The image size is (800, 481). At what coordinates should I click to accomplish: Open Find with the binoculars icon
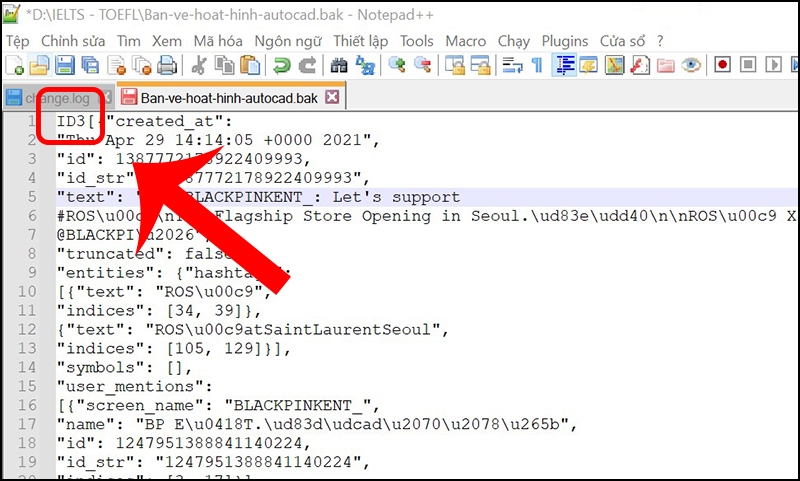pyautogui.click(x=339, y=65)
